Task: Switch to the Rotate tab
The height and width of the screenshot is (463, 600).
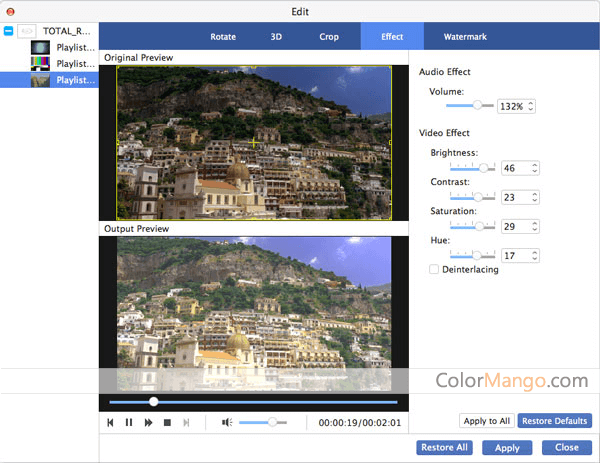Action: click(x=223, y=37)
